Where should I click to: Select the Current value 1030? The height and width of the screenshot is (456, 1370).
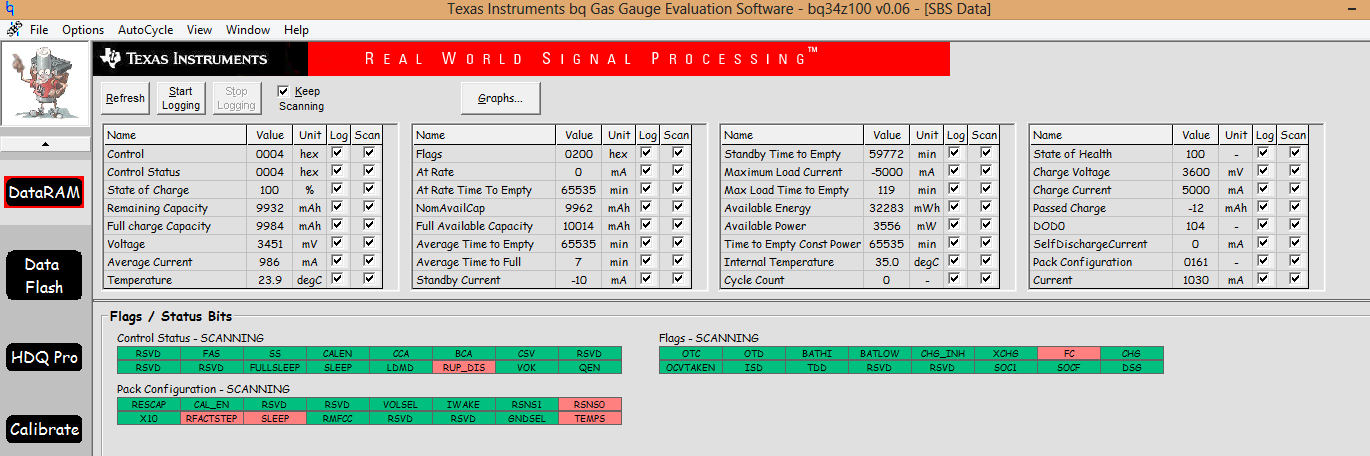tap(1196, 280)
